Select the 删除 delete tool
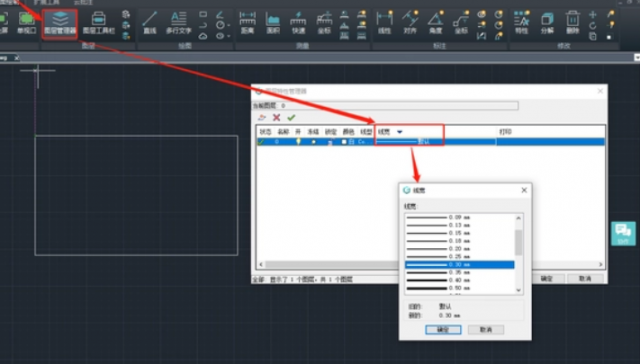Viewport: 640px width, 364px height. coord(573,23)
